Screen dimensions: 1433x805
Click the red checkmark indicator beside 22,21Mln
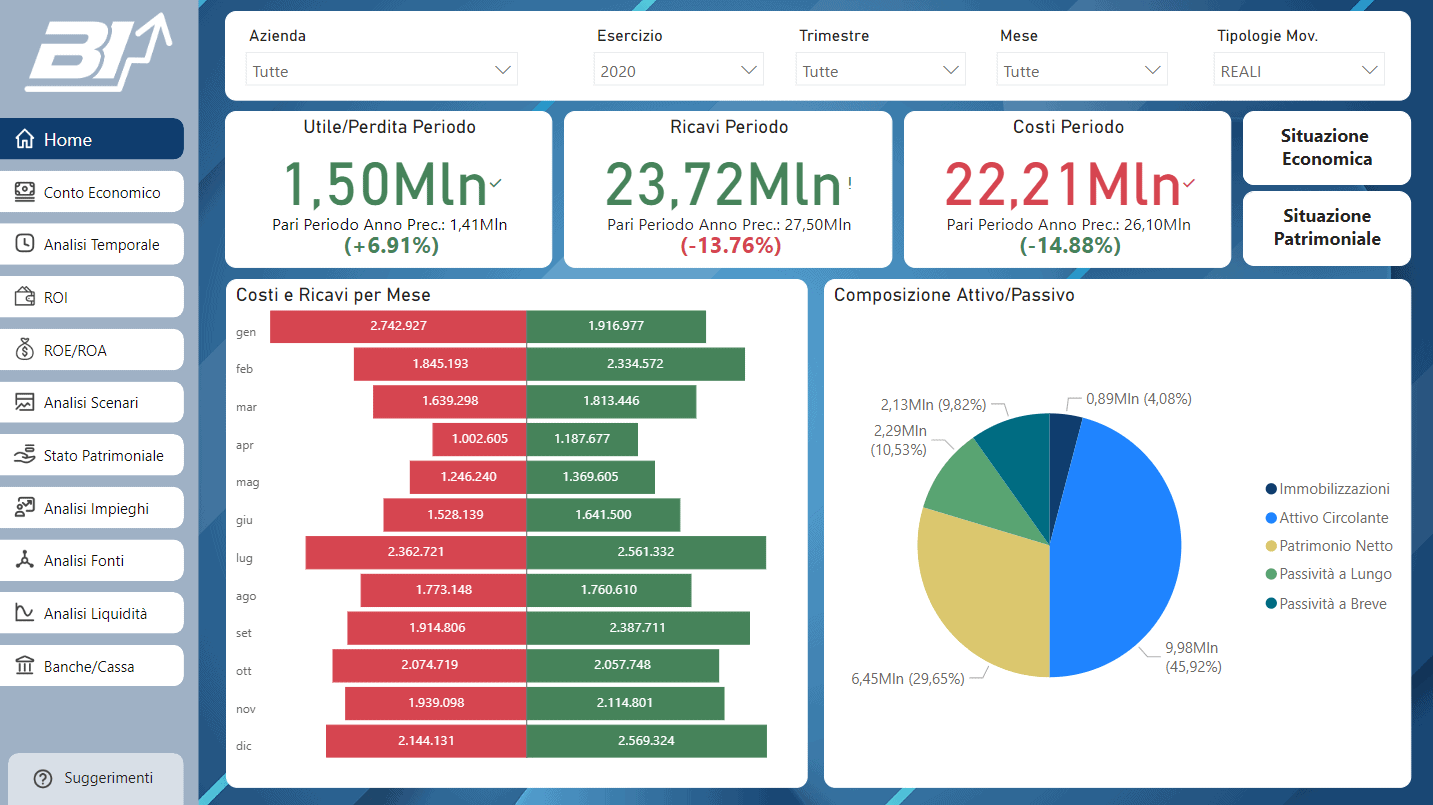[1189, 183]
